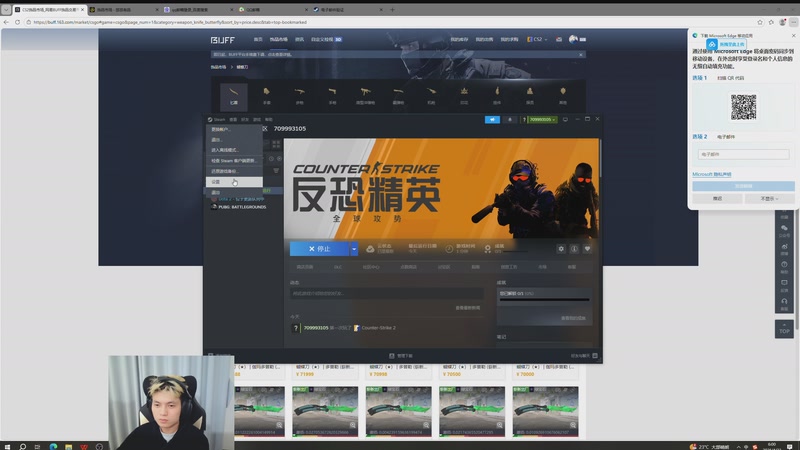Image resolution: width=800 pixels, height=450 pixels.
Task: Click Microsoft privacy statement link
Action: [712, 174]
